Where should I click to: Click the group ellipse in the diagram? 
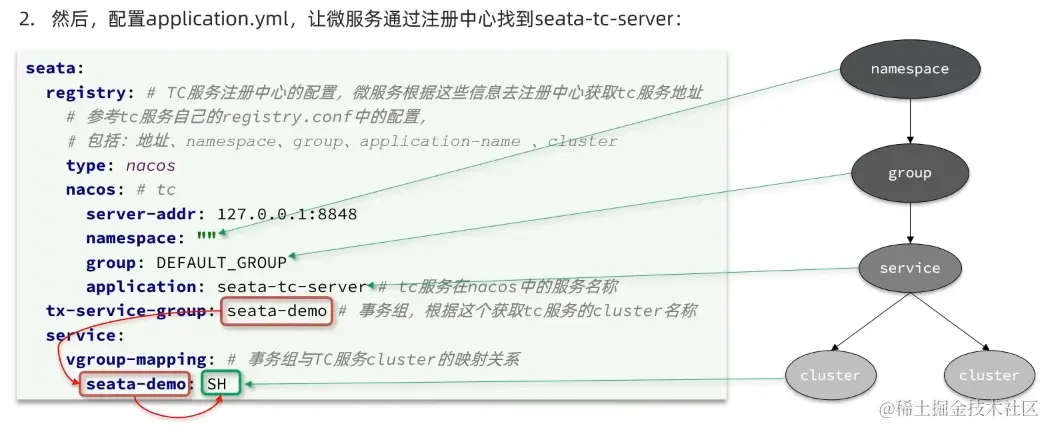(x=909, y=173)
